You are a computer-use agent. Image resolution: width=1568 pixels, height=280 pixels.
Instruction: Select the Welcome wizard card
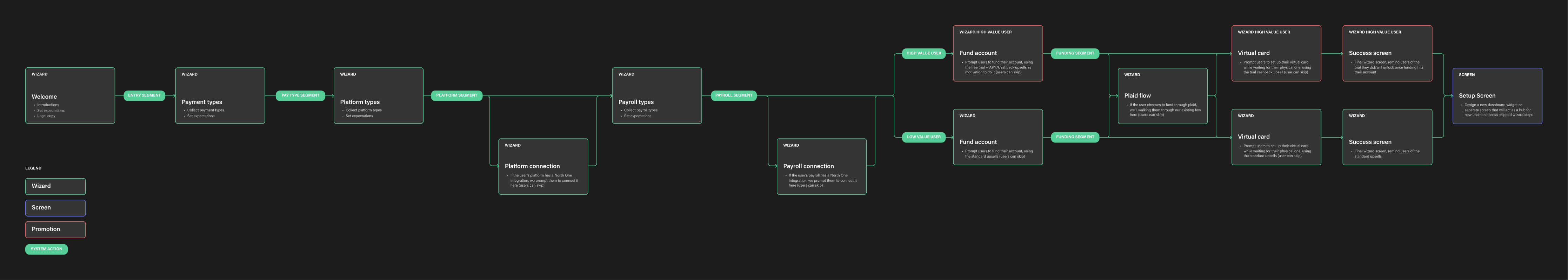[70, 95]
